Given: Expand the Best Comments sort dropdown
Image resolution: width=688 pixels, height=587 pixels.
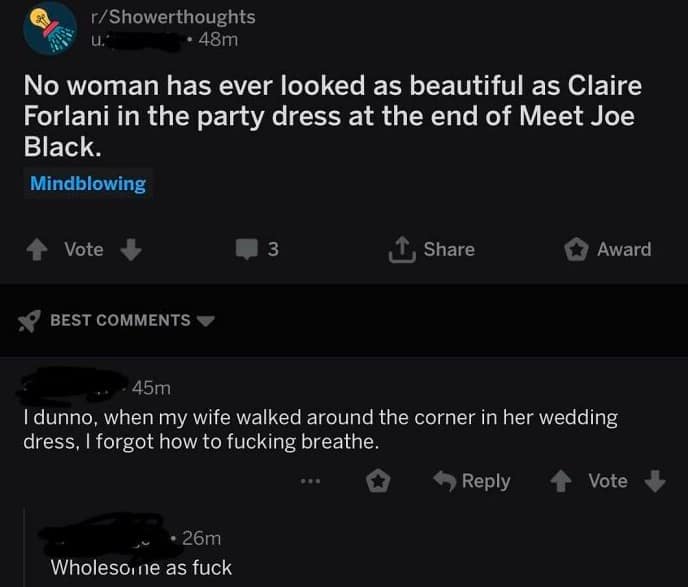Looking at the screenshot, I should coord(206,321).
